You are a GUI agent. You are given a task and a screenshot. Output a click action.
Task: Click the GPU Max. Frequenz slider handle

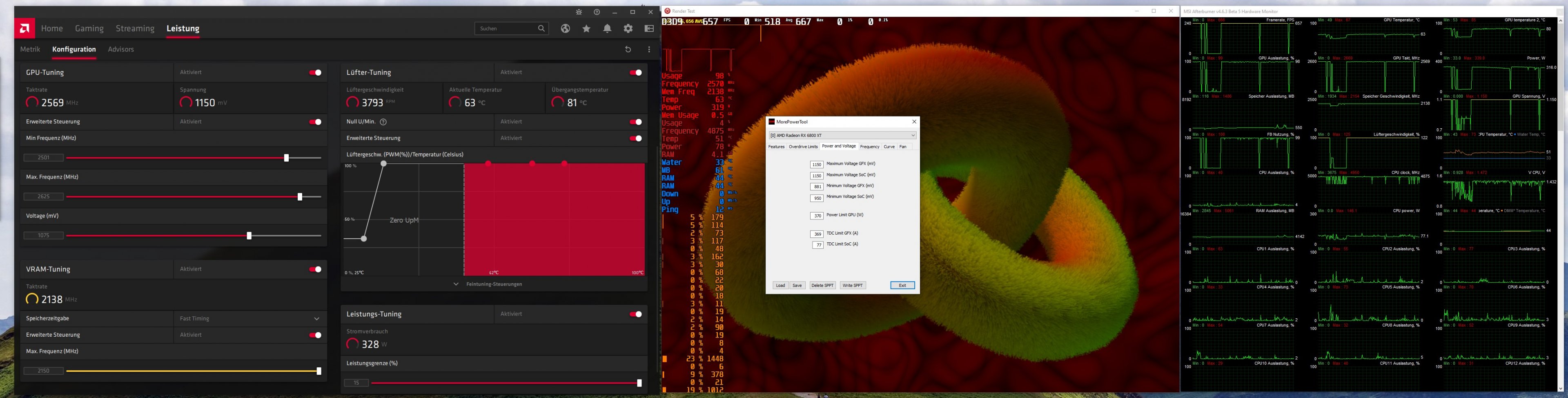(x=299, y=197)
